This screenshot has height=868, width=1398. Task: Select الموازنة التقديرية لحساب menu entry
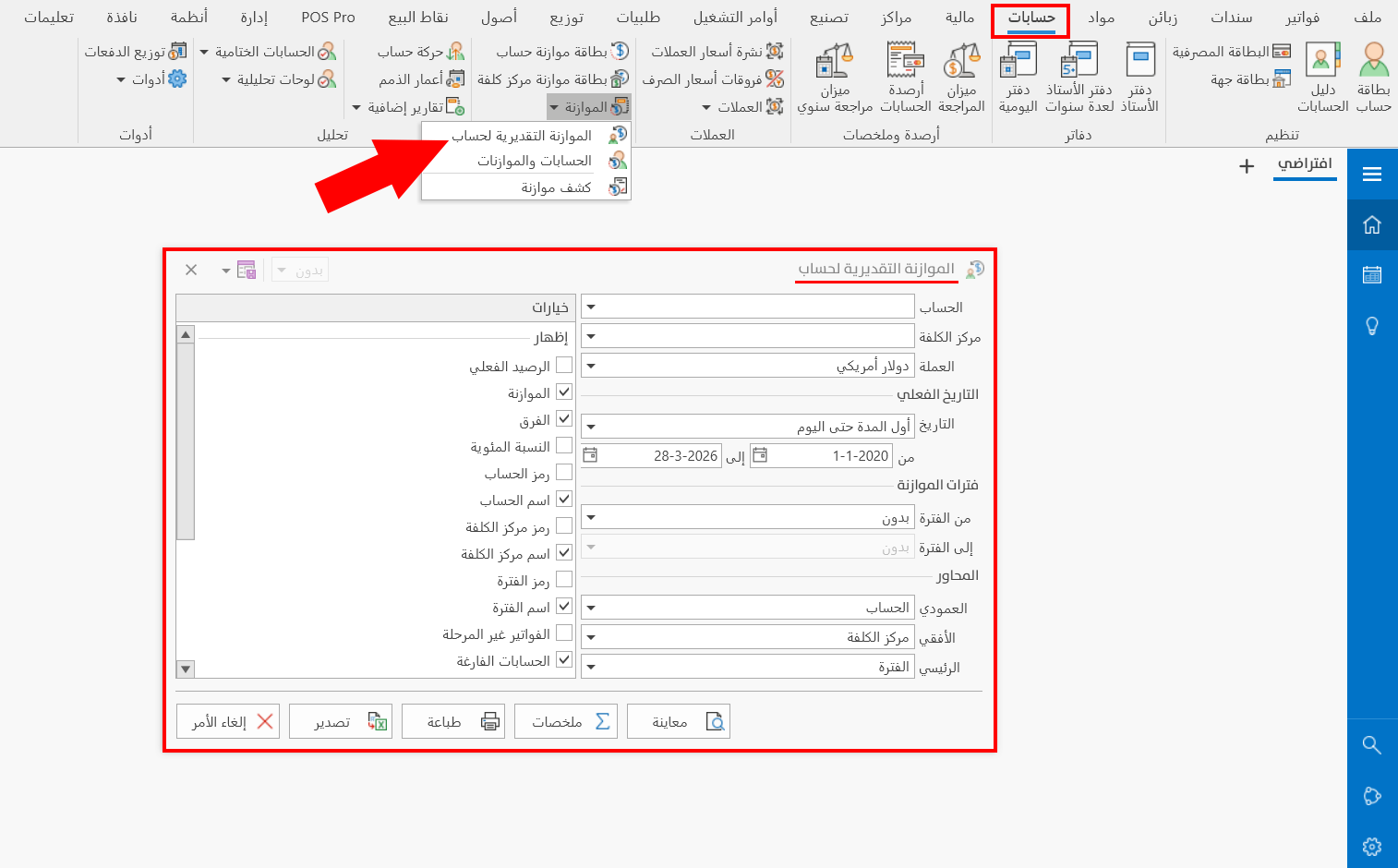pos(525,136)
